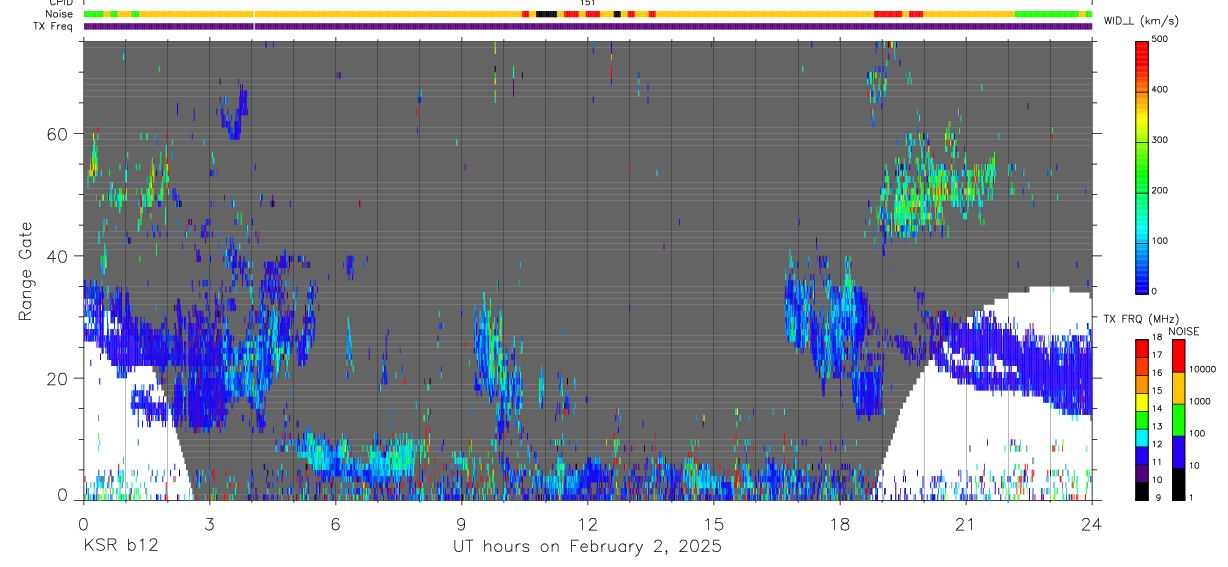Click the '1000' tick on the noise scale
The image size is (1228, 567).
(x=1200, y=401)
